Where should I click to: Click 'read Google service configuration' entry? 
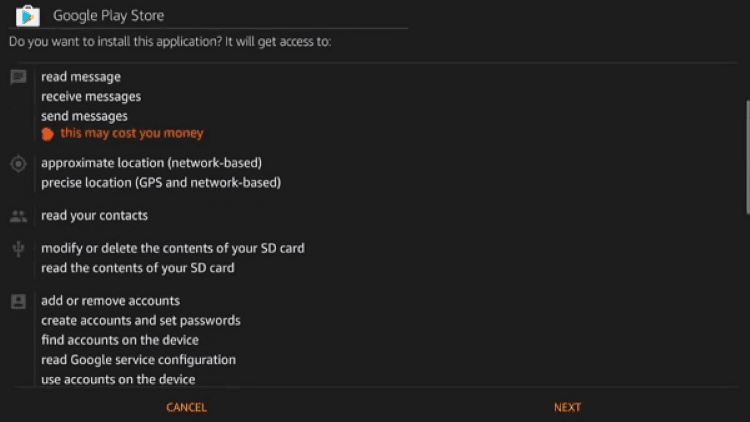tap(138, 360)
